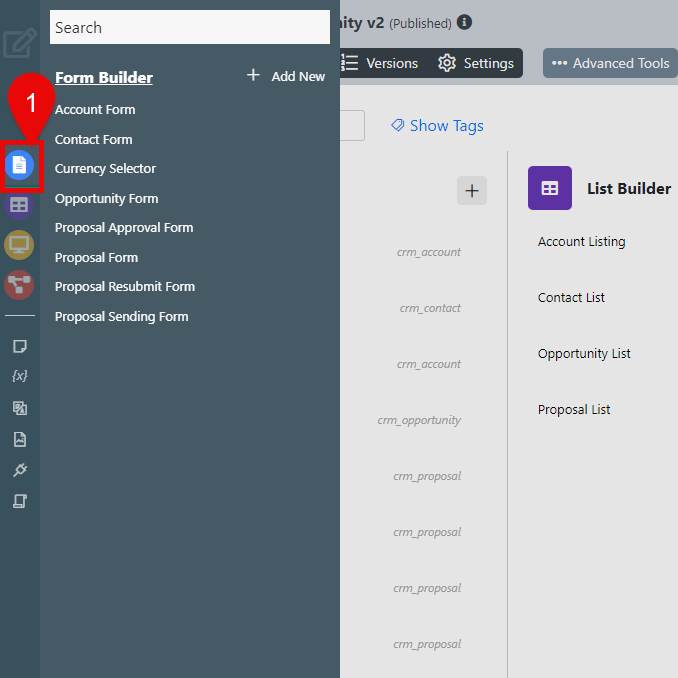Click the purple List Builder heading icon
Image resolution: width=678 pixels, height=678 pixels.
[x=549, y=188]
